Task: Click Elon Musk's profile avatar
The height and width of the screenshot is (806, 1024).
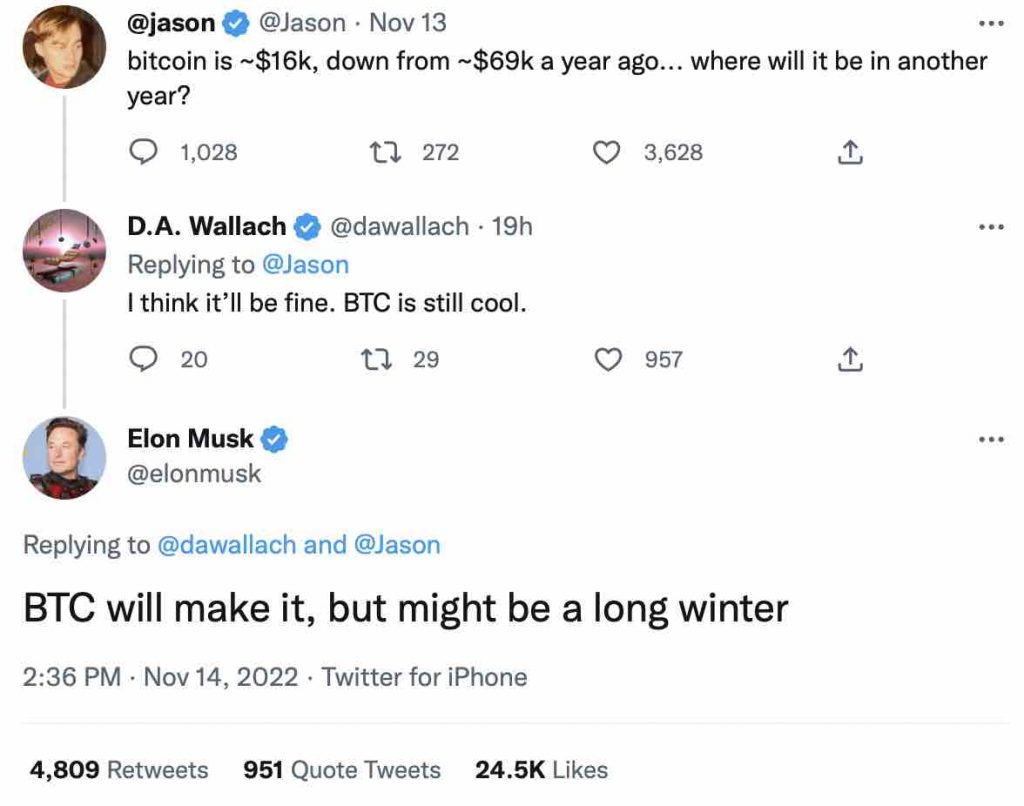Action: [x=64, y=457]
